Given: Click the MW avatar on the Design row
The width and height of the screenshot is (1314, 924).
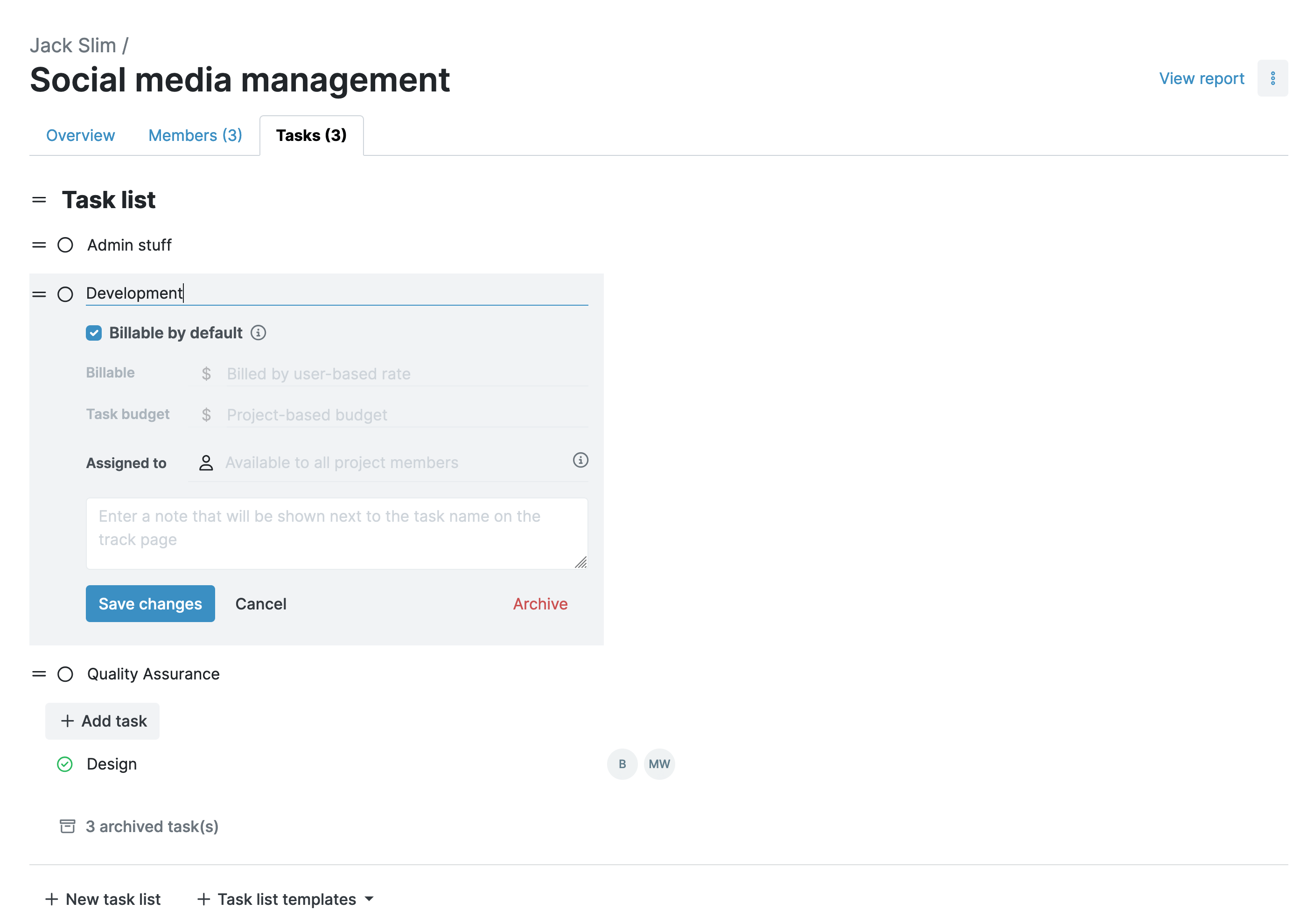Looking at the screenshot, I should pos(659,764).
